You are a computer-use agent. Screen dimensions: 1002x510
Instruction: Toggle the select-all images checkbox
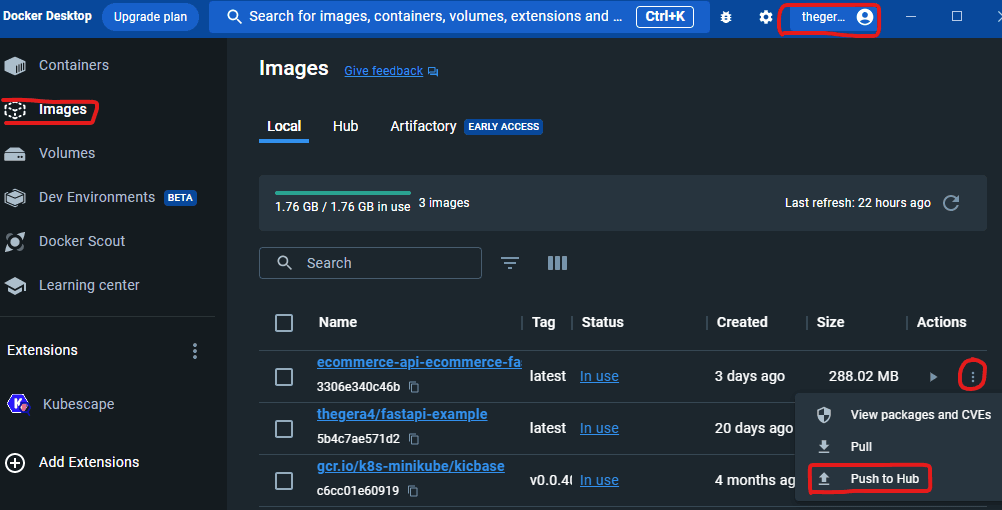(284, 323)
